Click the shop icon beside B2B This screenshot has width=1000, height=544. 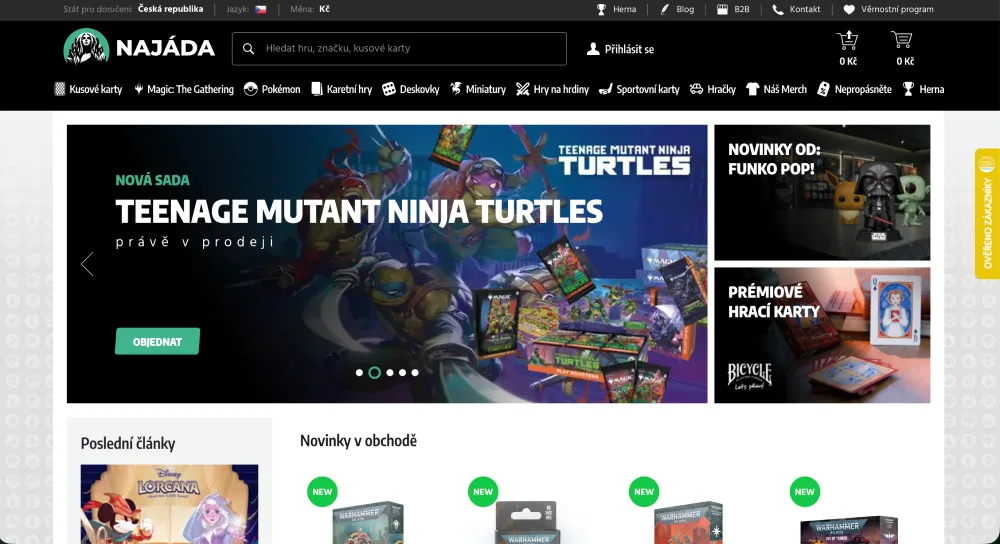point(722,10)
